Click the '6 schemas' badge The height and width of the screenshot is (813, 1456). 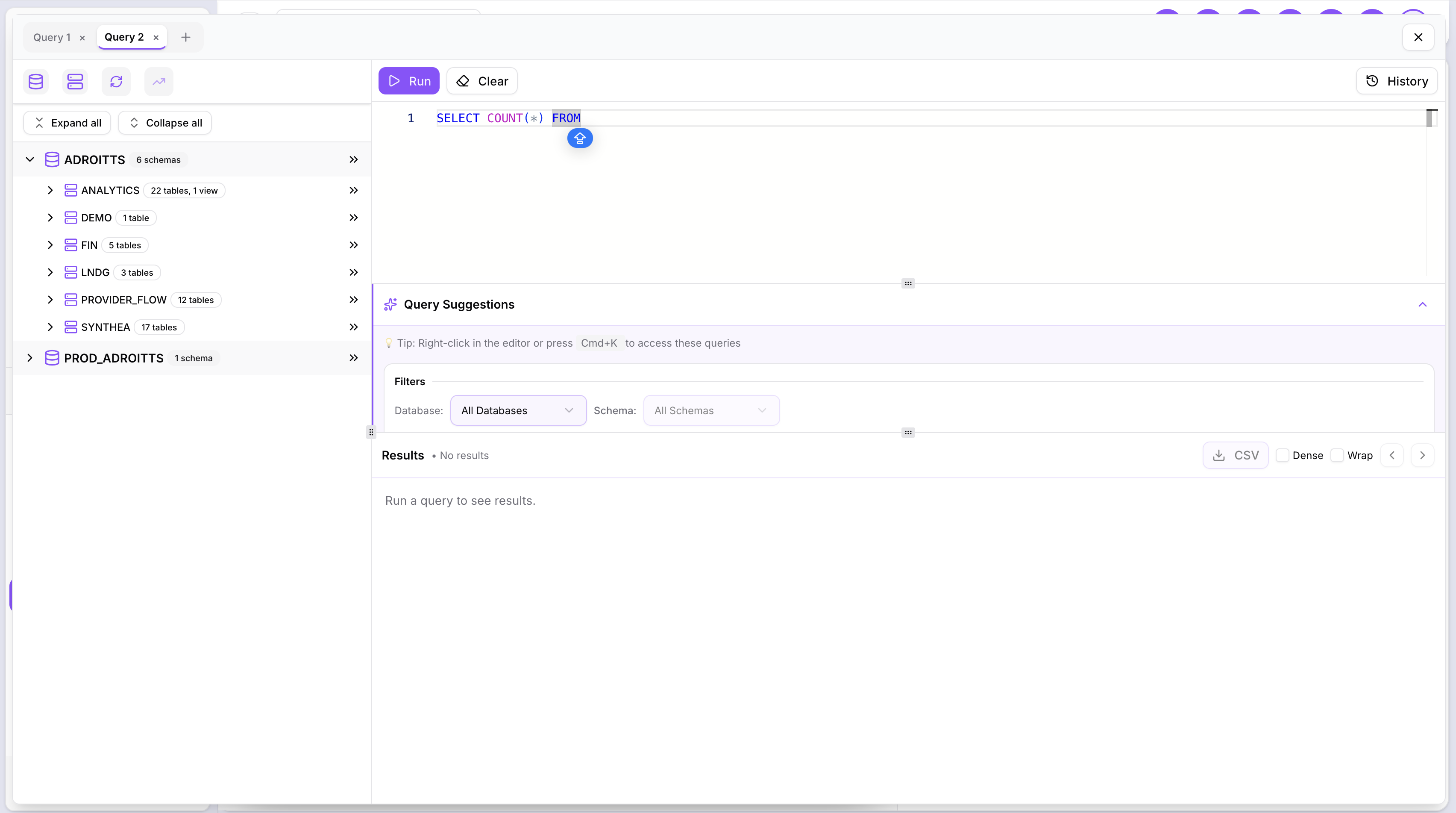pyautogui.click(x=158, y=160)
